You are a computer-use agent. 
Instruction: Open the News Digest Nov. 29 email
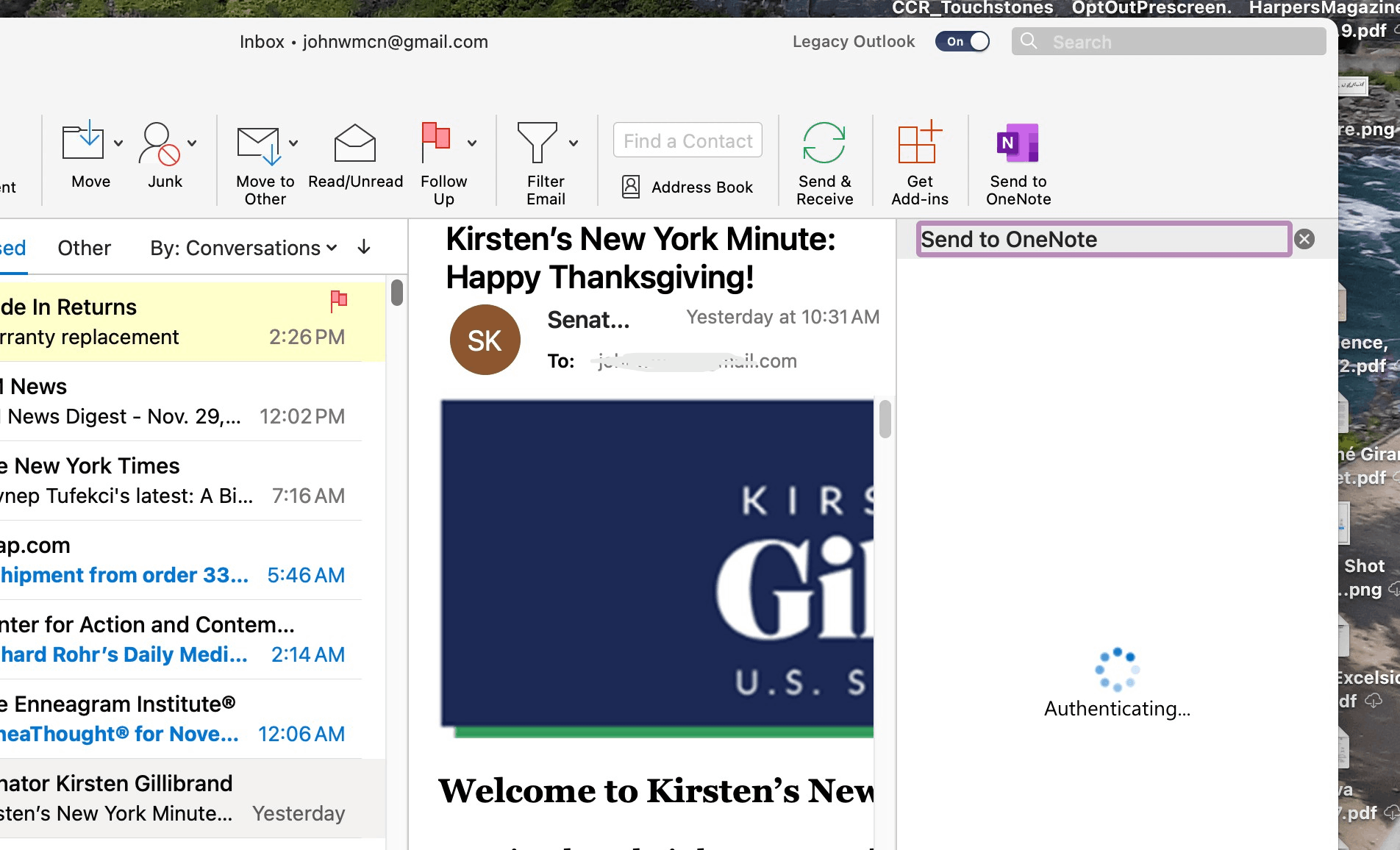click(191, 401)
